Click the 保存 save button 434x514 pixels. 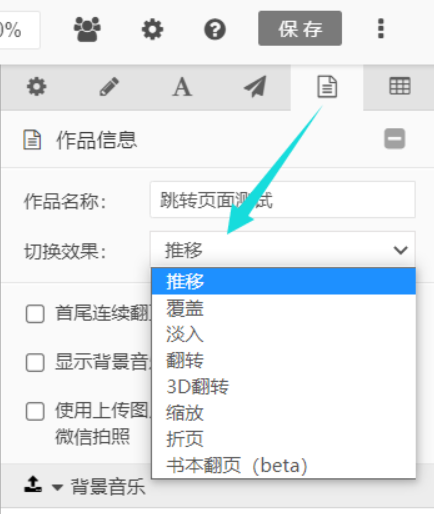click(x=300, y=28)
